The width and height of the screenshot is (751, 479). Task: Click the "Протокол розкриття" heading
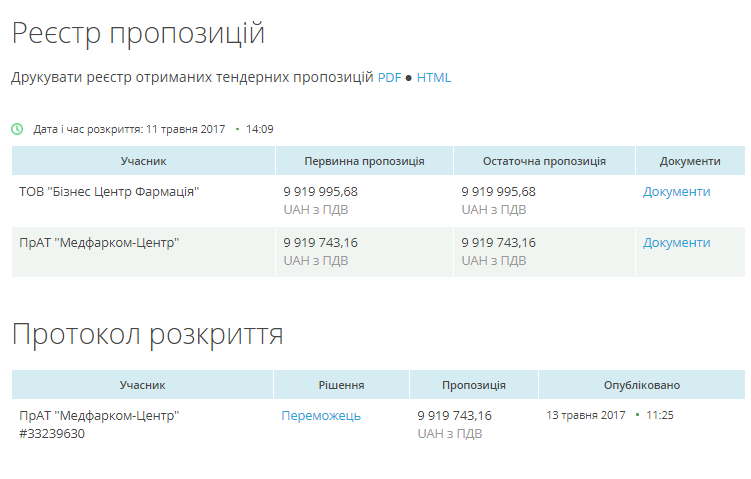147,334
